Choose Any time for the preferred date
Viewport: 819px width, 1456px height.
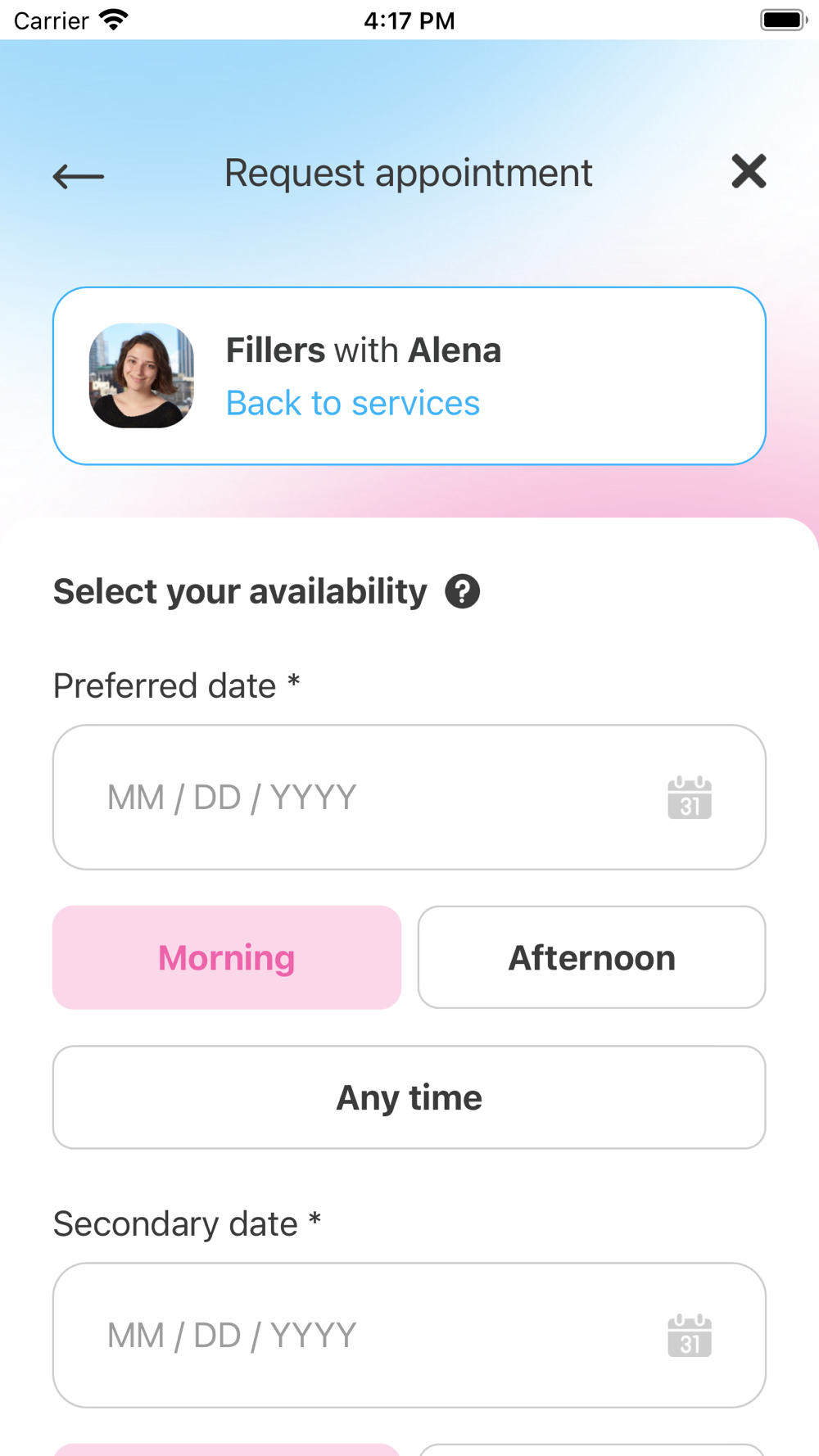click(x=409, y=1097)
